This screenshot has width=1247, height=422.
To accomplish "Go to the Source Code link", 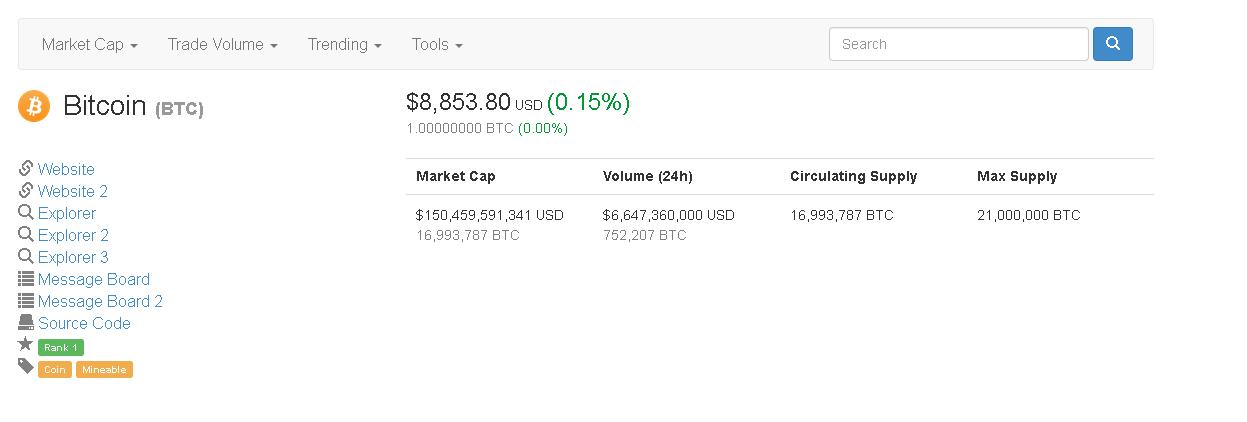I will click(84, 323).
